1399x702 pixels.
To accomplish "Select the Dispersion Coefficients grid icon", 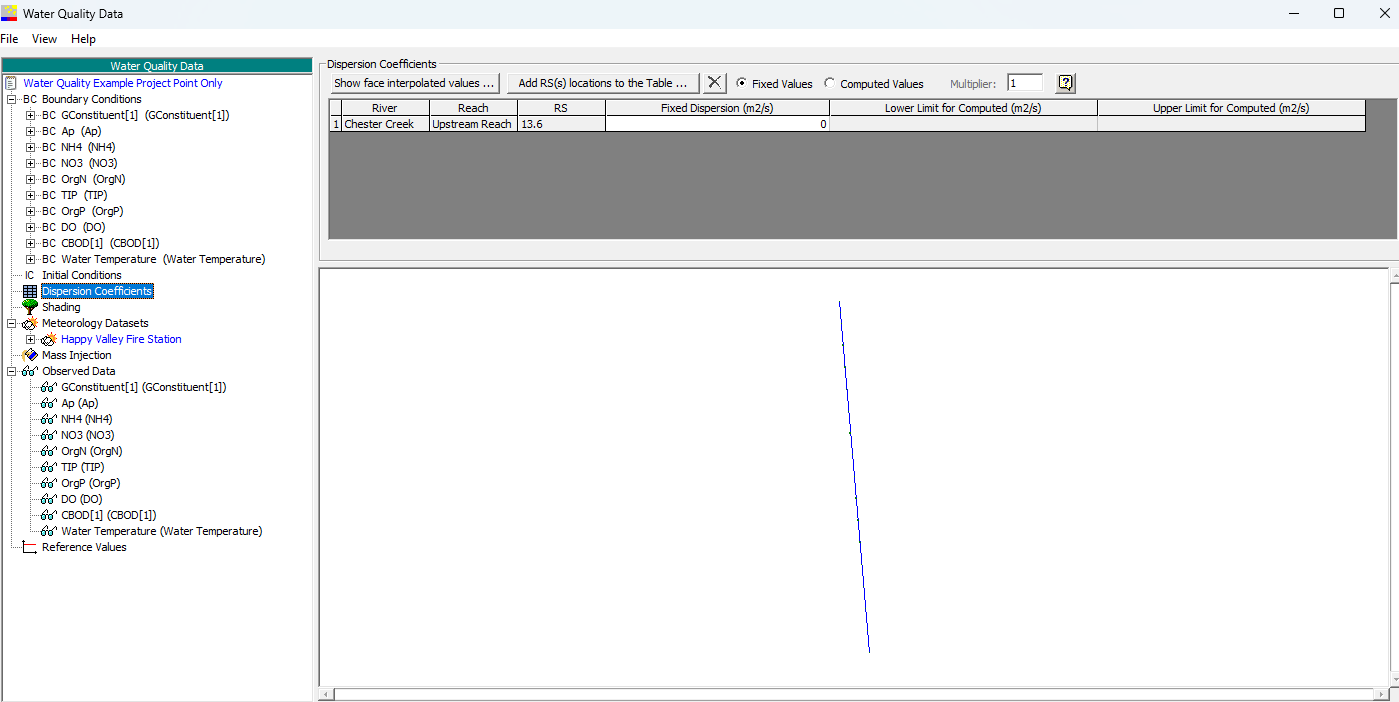I will point(30,291).
